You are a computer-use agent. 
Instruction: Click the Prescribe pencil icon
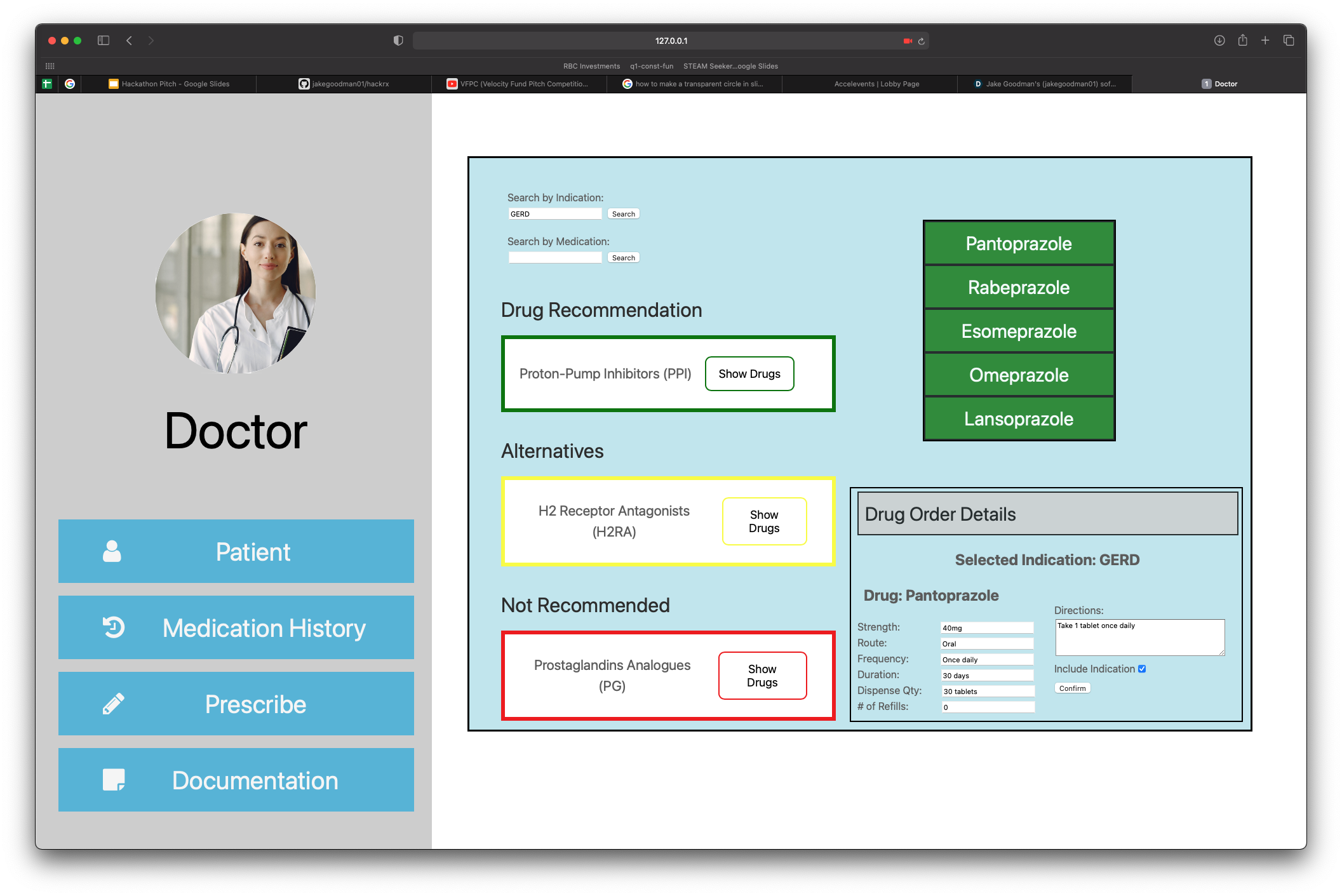(114, 704)
